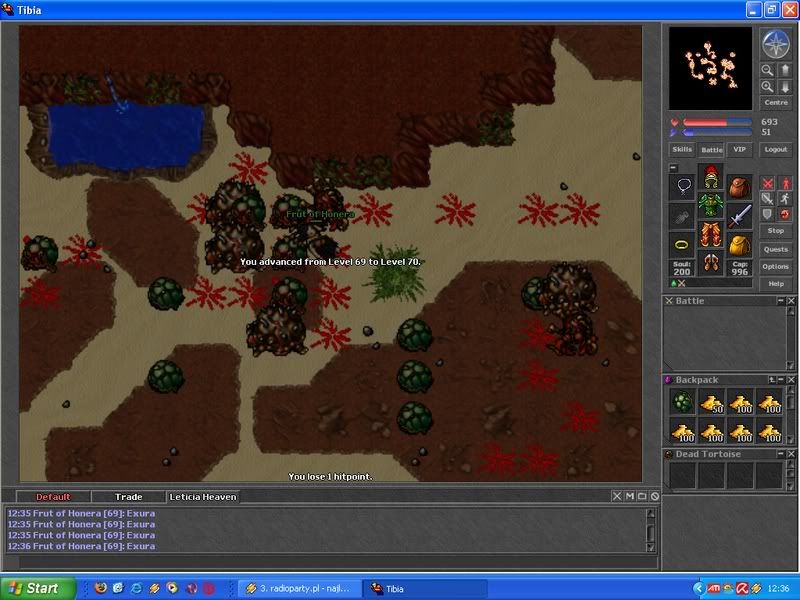Toggle server messages with the M button

pyautogui.click(x=630, y=496)
